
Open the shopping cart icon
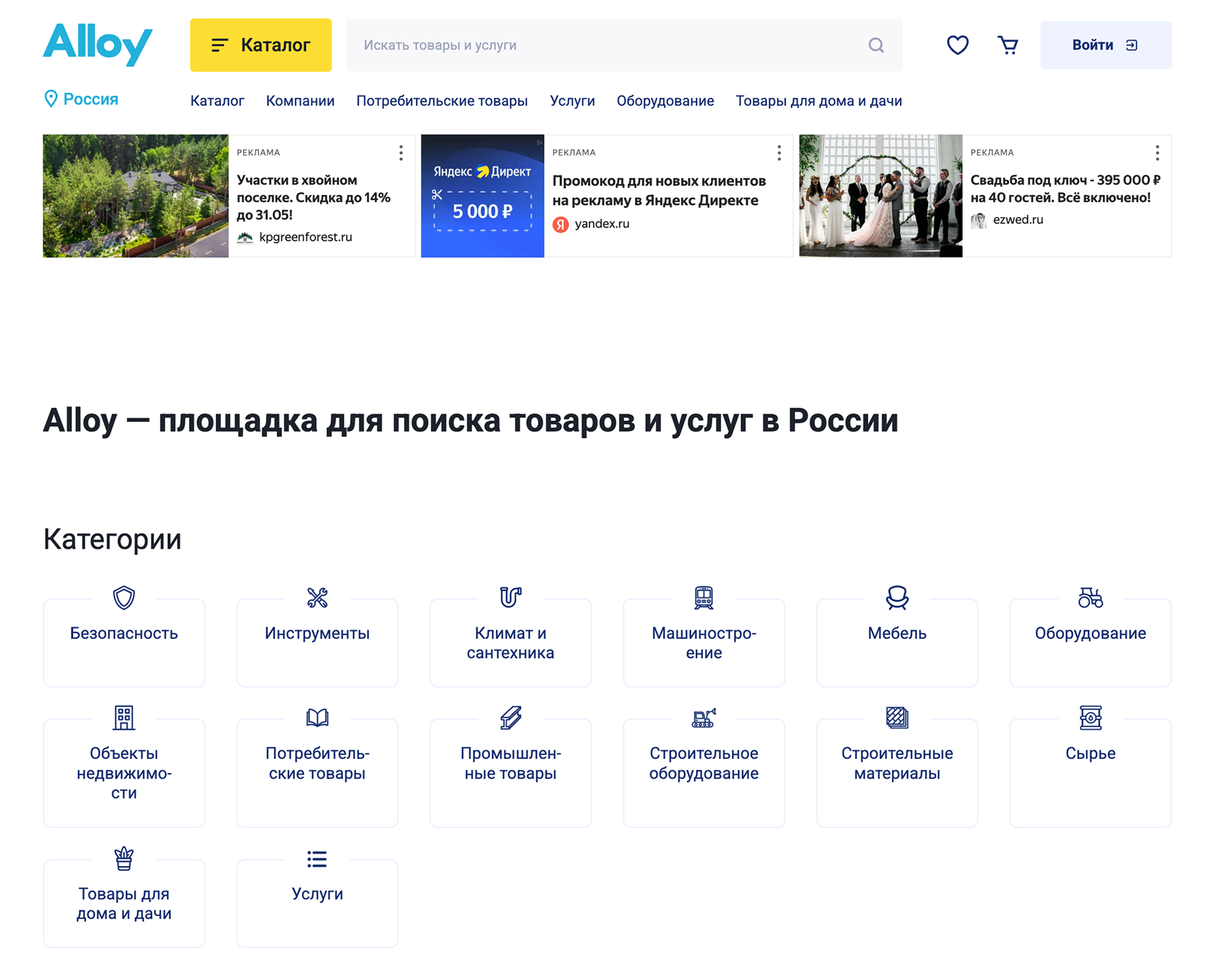click(1008, 45)
